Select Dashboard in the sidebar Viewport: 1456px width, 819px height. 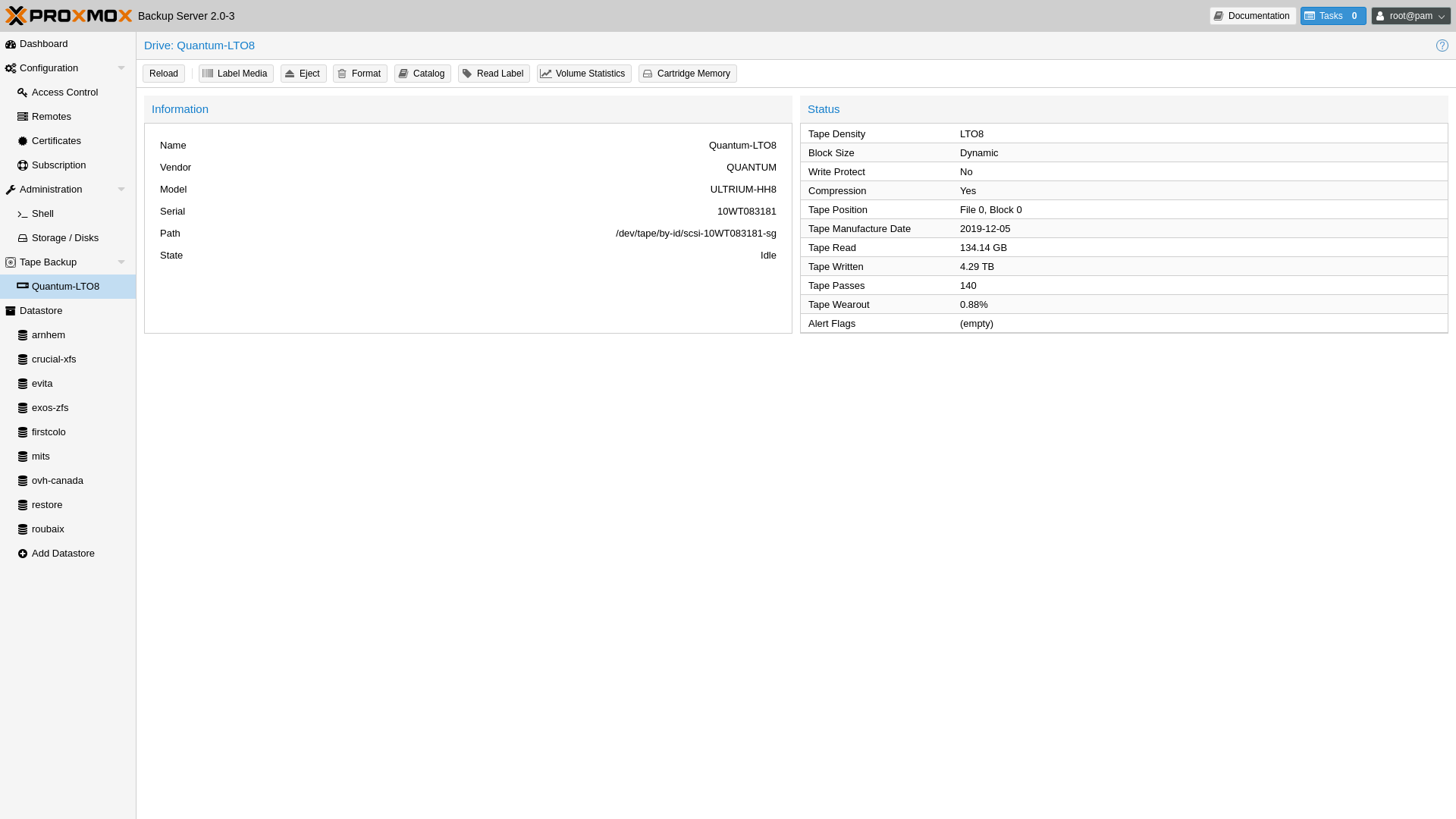(44, 44)
